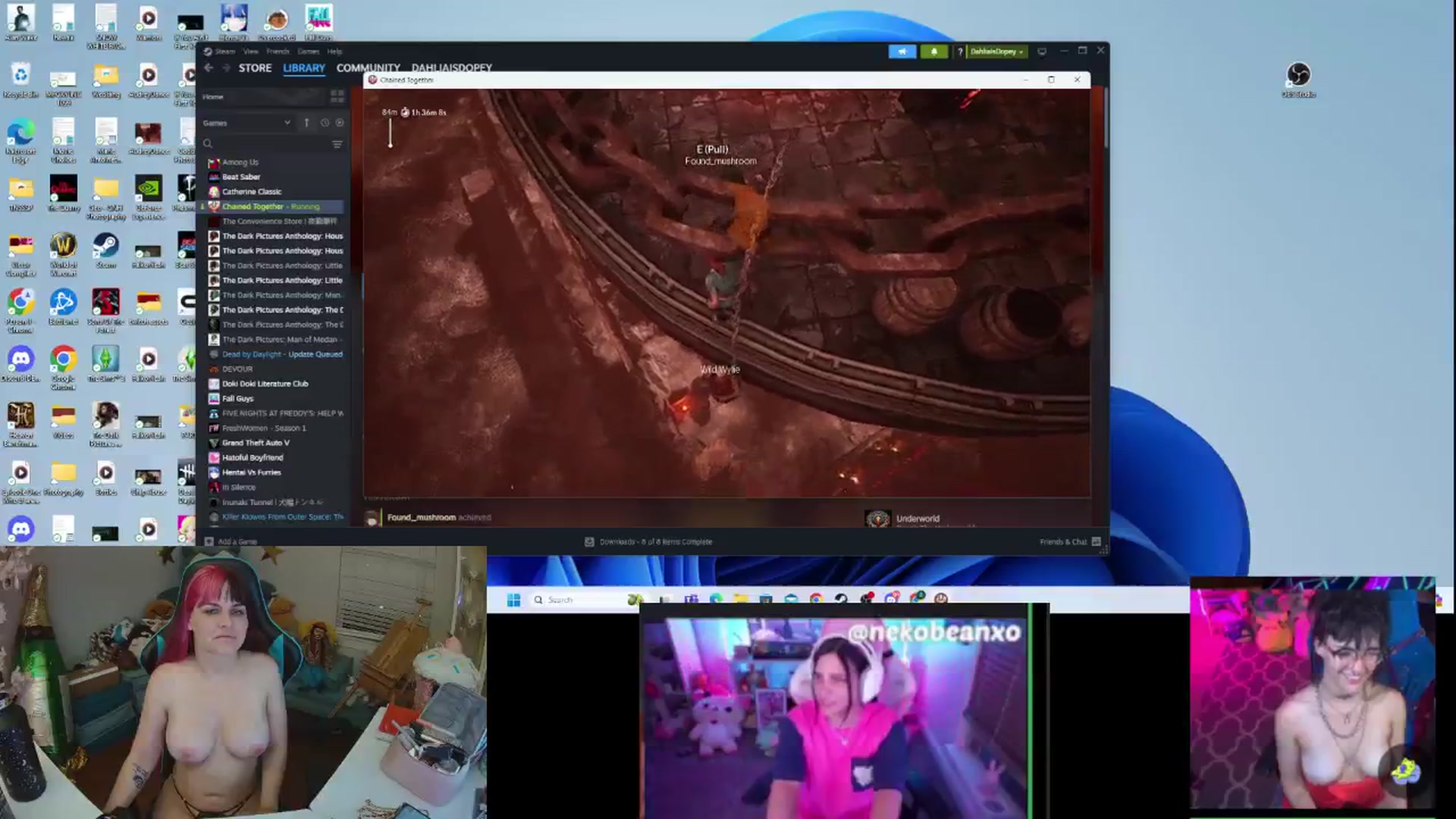Open Friends & Chat

pyautogui.click(x=1070, y=541)
